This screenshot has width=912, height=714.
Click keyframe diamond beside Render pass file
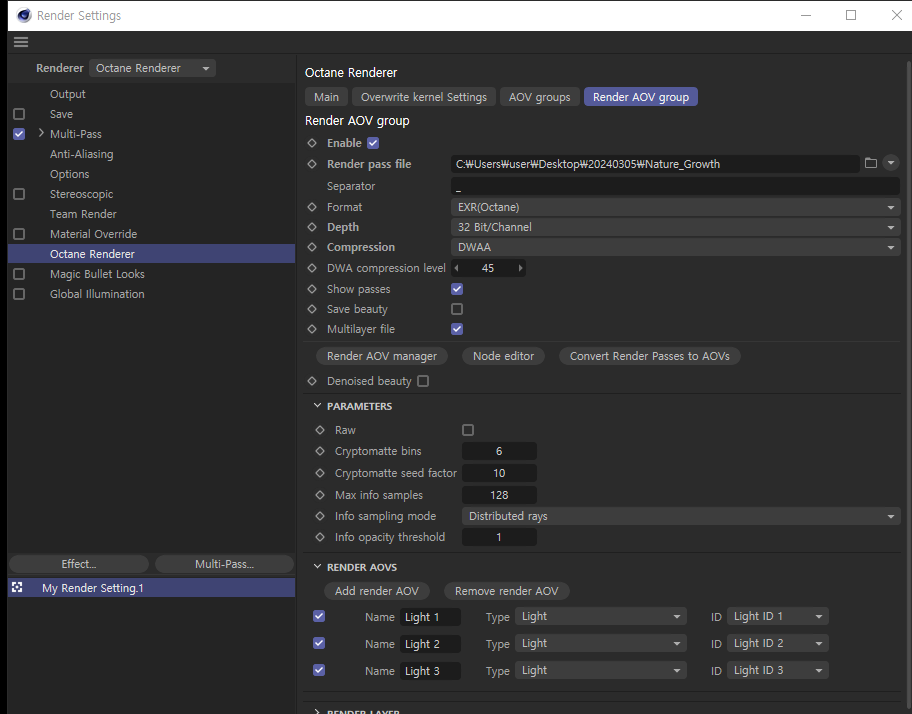pyautogui.click(x=312, y=164)
